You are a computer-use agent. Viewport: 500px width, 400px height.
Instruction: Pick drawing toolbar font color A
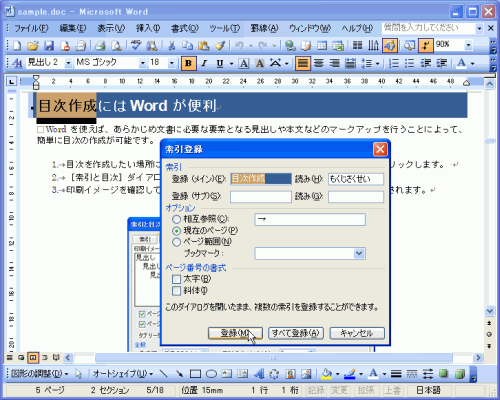[x=373, y=374]
